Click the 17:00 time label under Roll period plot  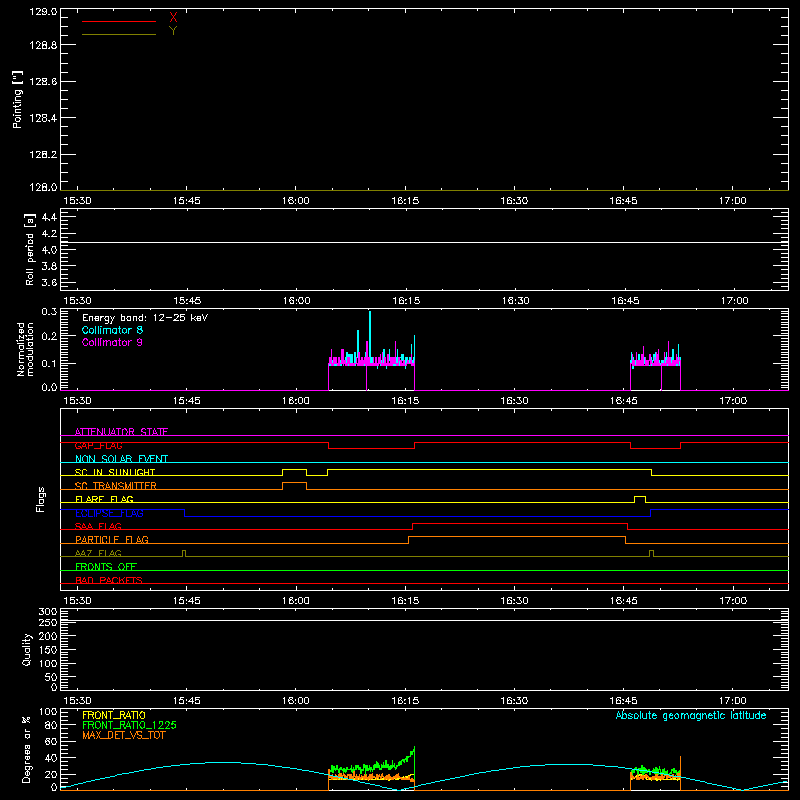point(735,301)
